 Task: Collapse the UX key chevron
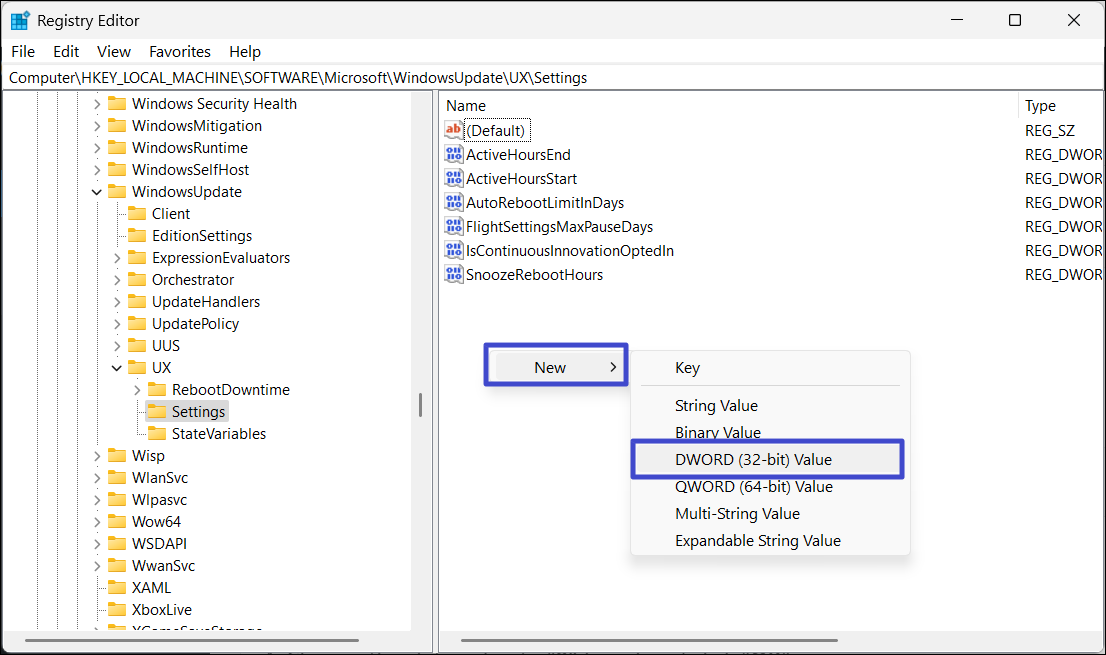[x=117, y=368]
